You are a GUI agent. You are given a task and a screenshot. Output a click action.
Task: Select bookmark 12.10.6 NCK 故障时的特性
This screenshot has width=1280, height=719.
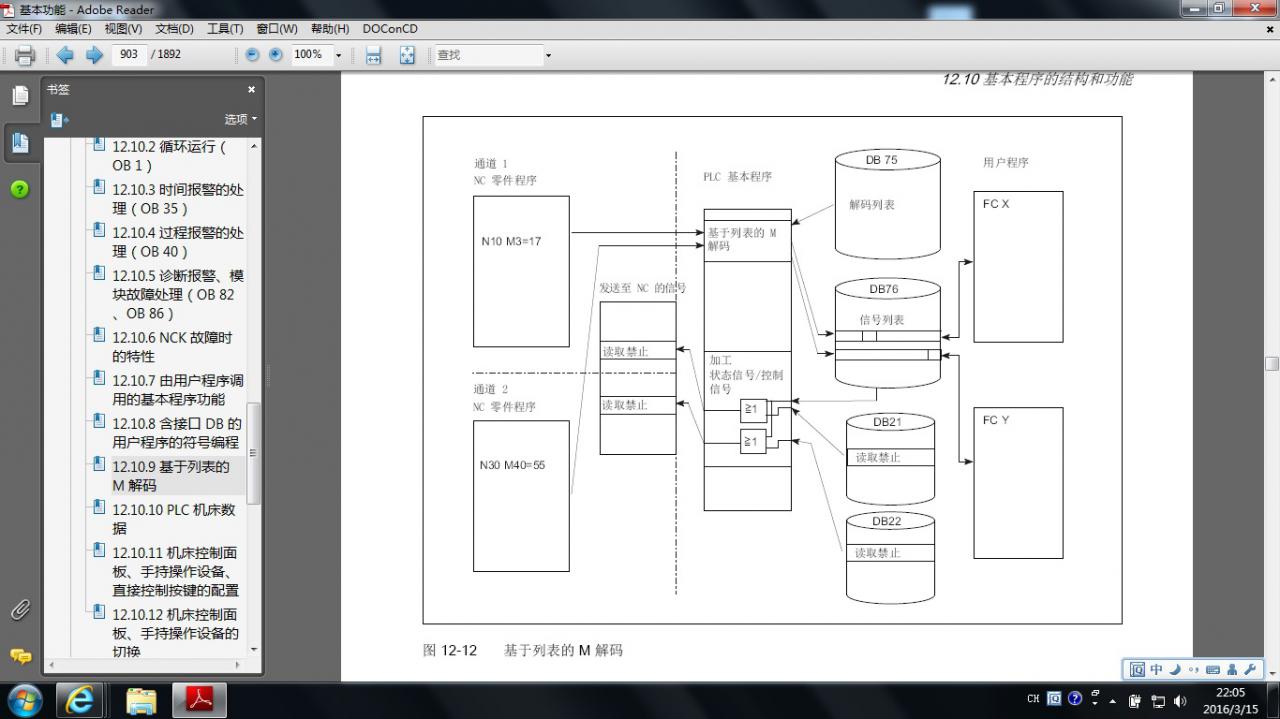point(172,347)
